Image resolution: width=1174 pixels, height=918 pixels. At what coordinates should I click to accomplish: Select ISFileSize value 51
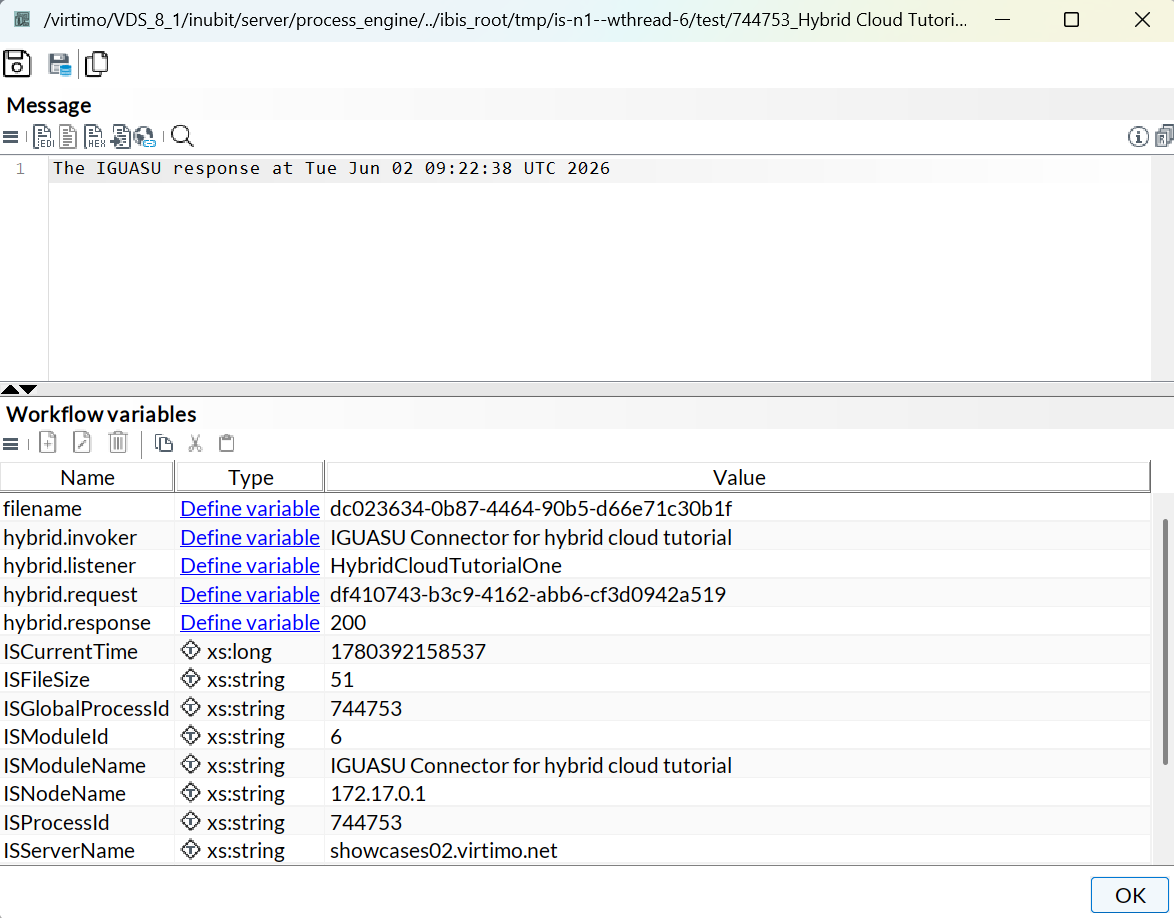coord(342,679)
